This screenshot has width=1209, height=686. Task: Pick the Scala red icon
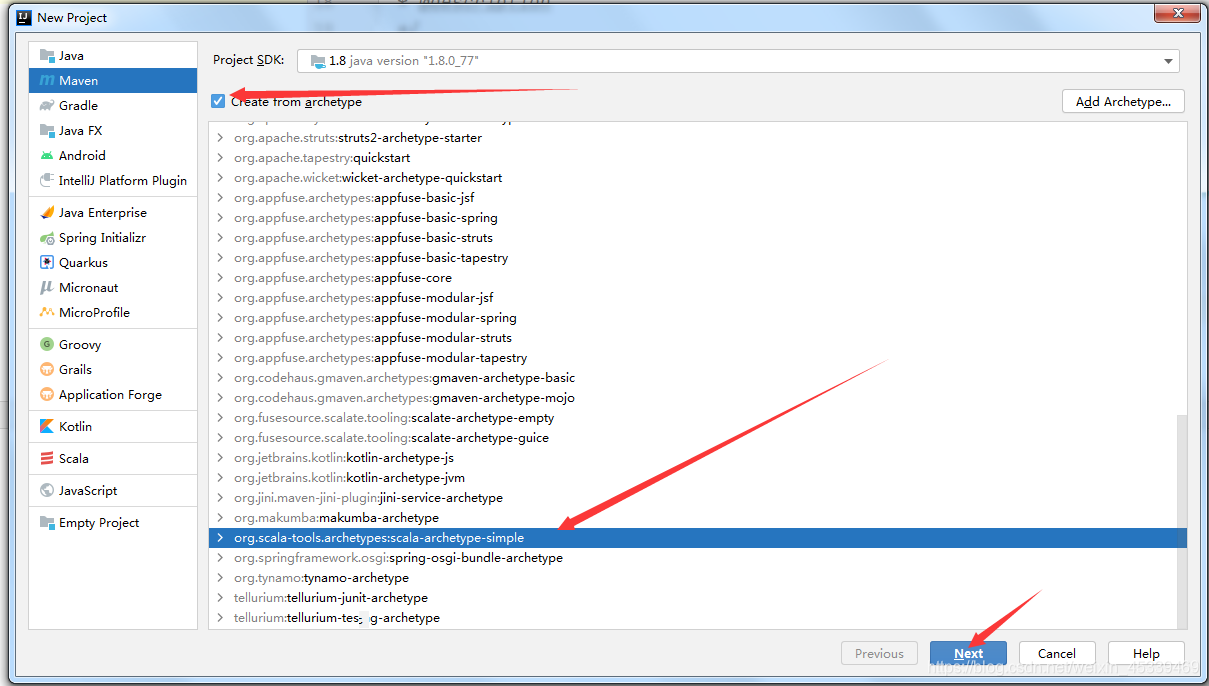point(46,459)
